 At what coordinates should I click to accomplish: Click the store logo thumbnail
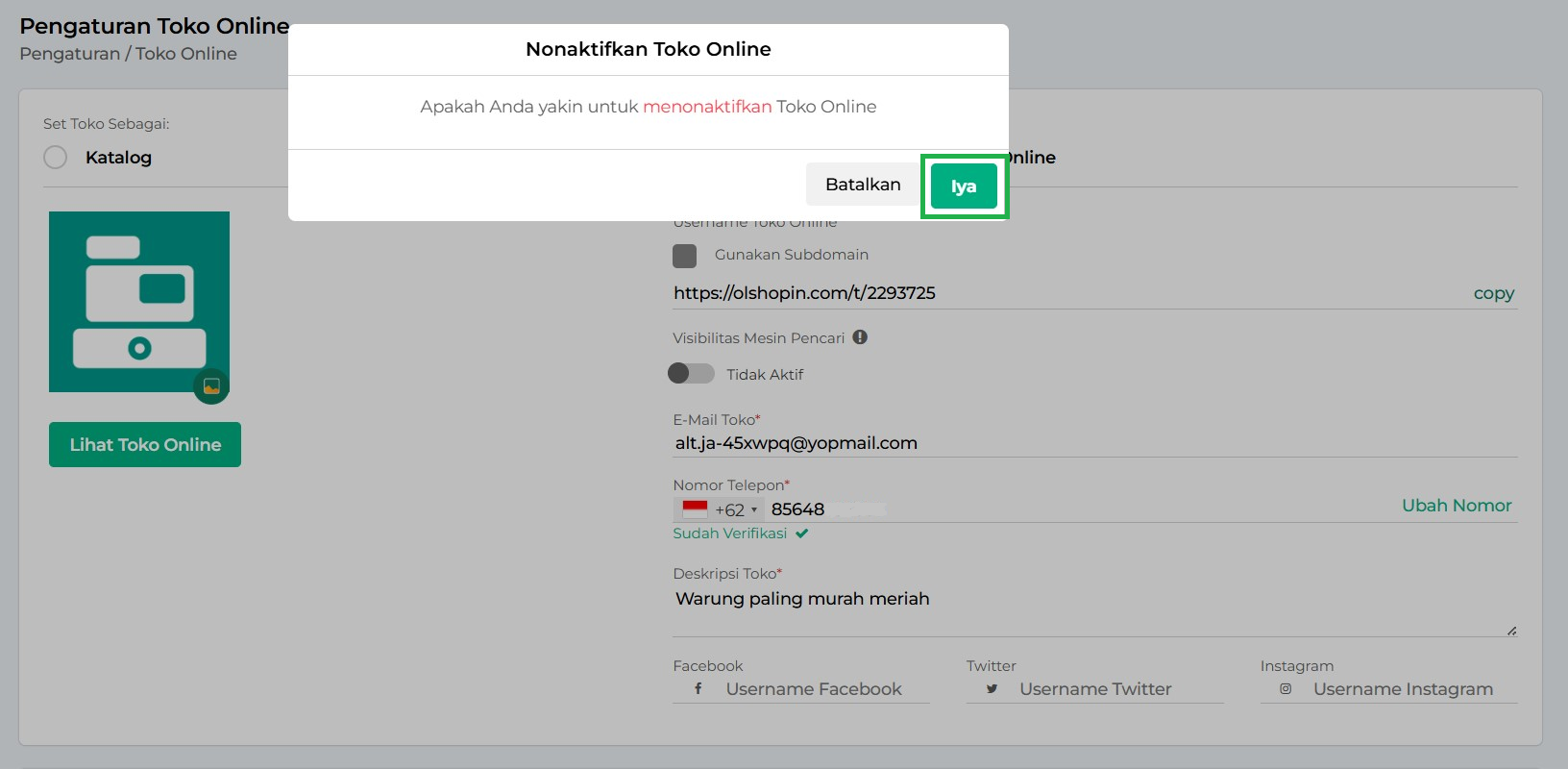(138, 301)
